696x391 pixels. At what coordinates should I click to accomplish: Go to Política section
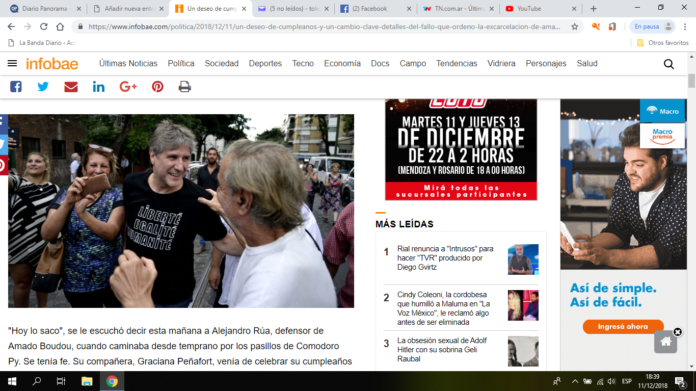(181, 63)
